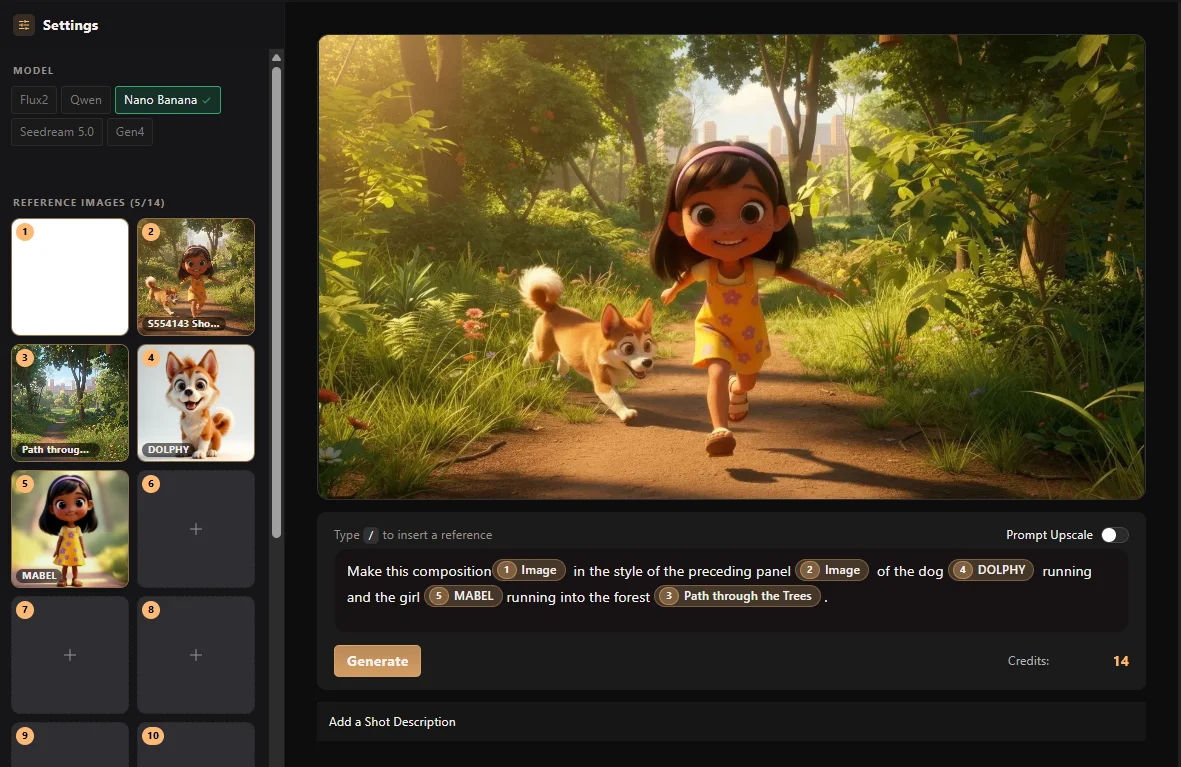
Task: Select the Nano Banana model
Action: (x=167, y=100)
